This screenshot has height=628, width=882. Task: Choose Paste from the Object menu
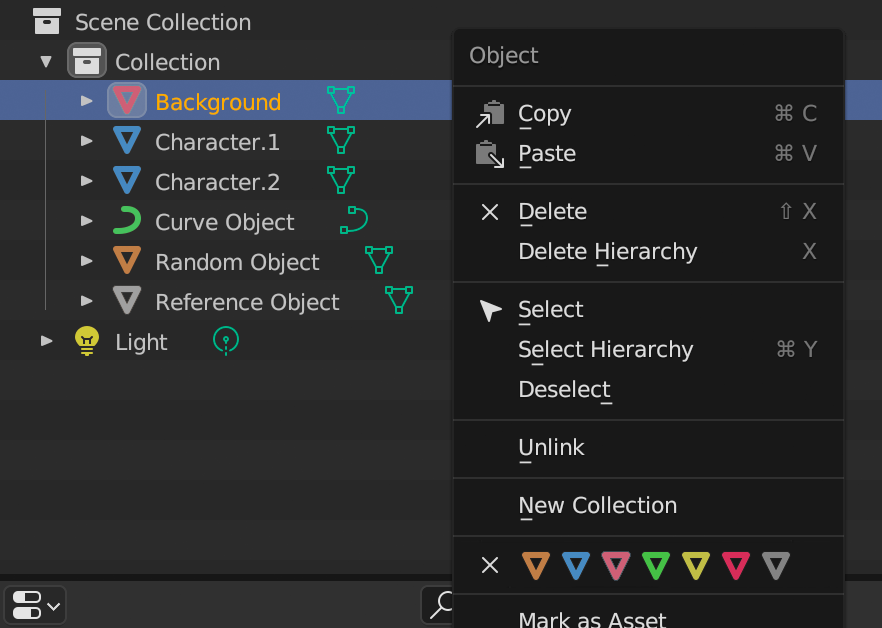tap(648, 154)
